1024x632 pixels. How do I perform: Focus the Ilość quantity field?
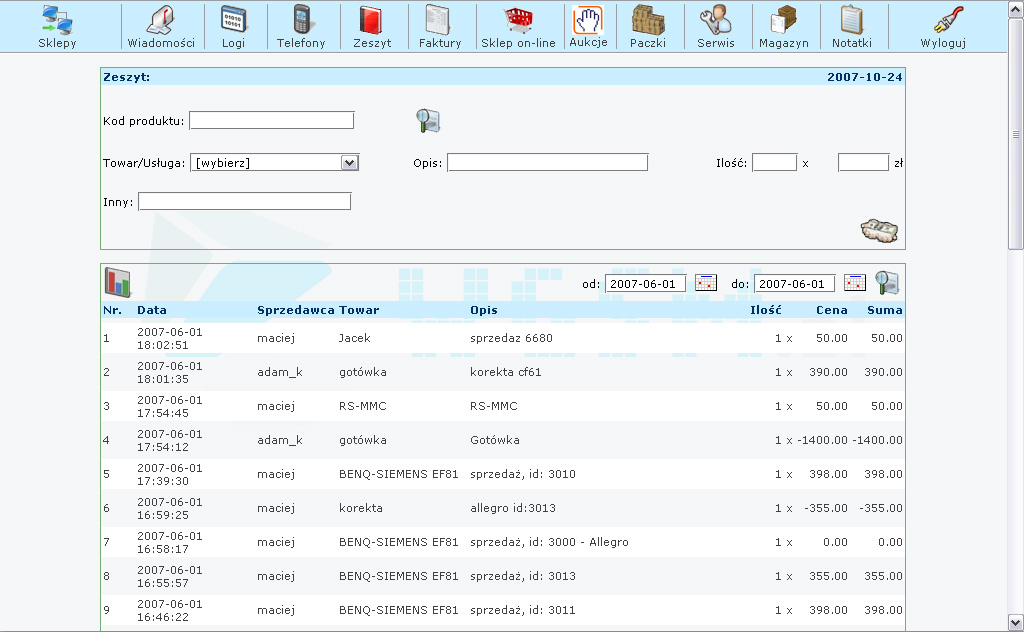click(x=775, y=162)
